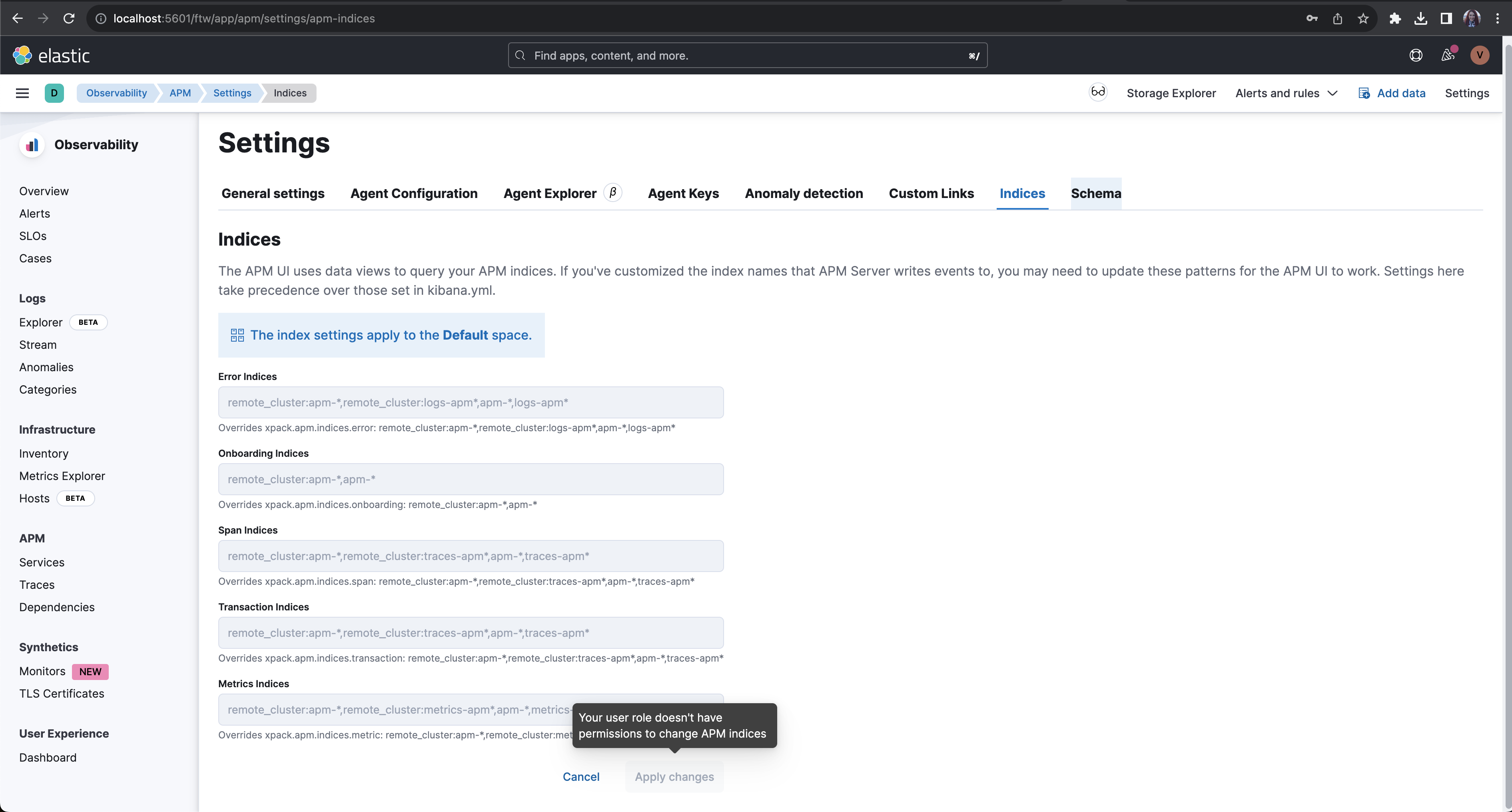Click the glasses inspect icon near Storage Explorer
The width and height of the screenshot is (1512, 812).
[1097, 92]
